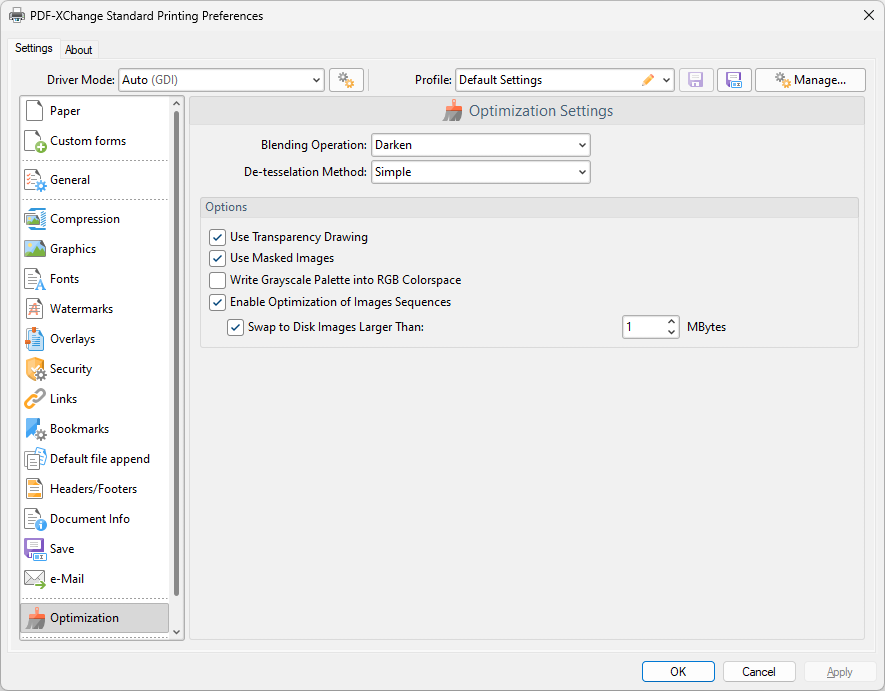This screenshot has width=885, height=691.
Task: Click the save profile floppy icon
Action: [x=696, y=80]
